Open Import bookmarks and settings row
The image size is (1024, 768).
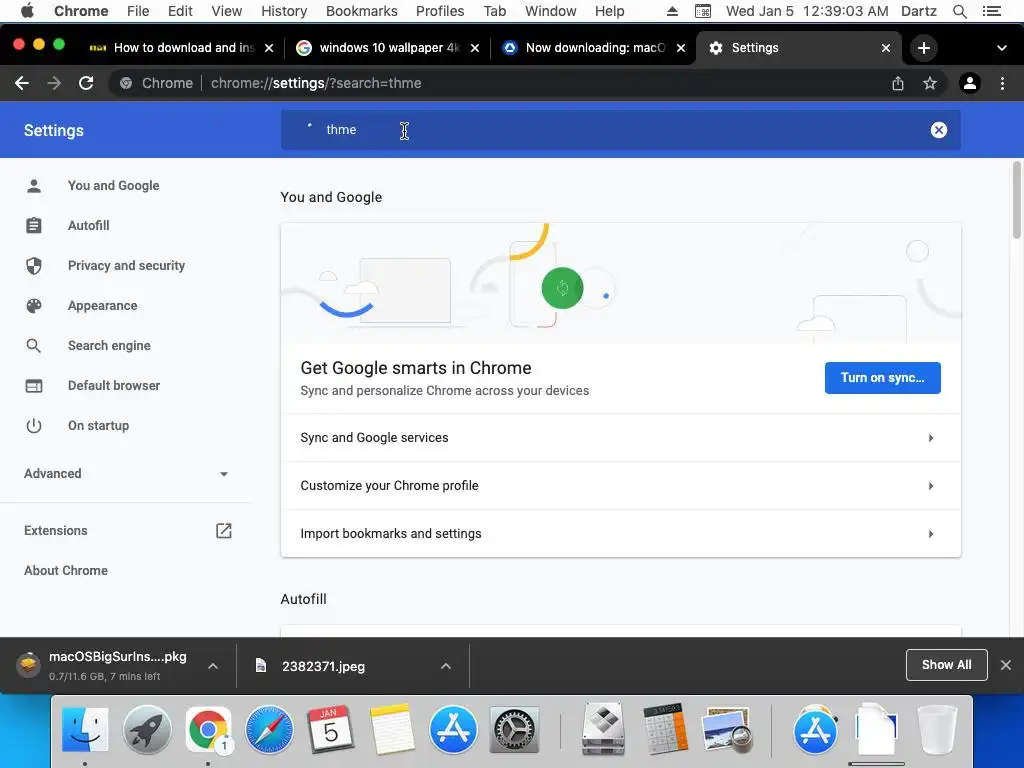point(620,534)
